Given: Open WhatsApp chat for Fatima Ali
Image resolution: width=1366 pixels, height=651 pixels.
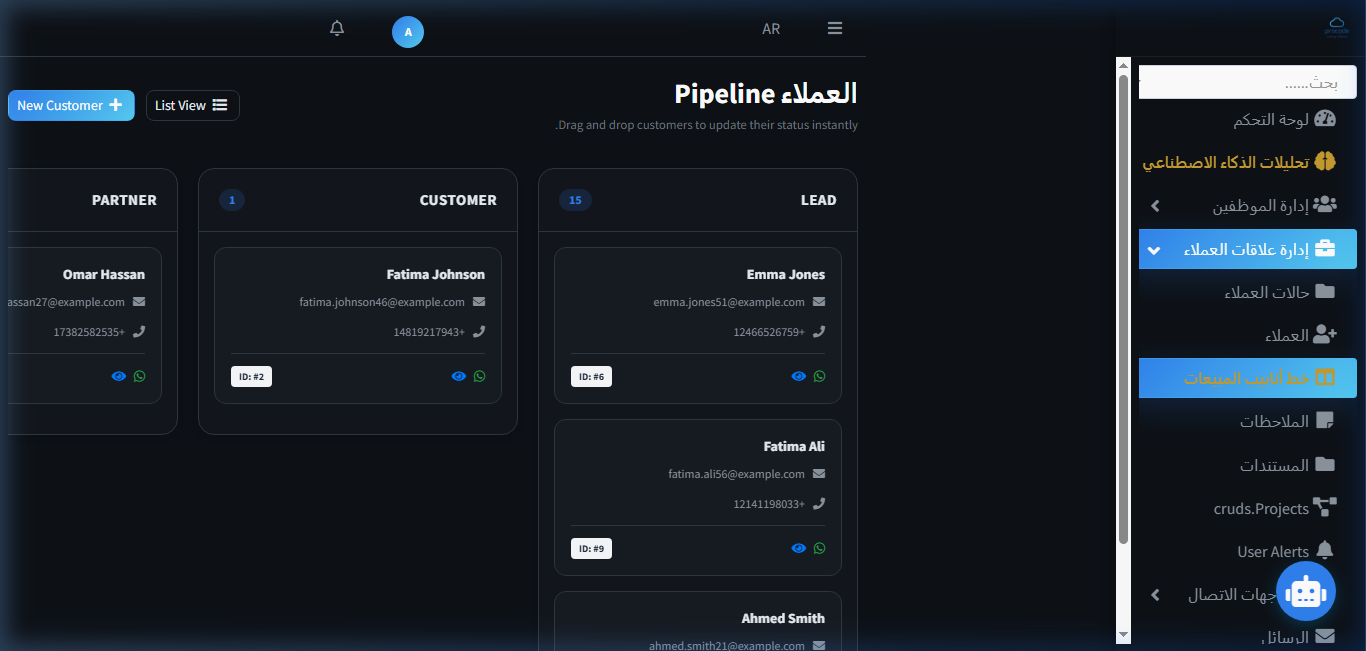Looking at the screenshot, I should pyautogui.click(x=820, y=548).
